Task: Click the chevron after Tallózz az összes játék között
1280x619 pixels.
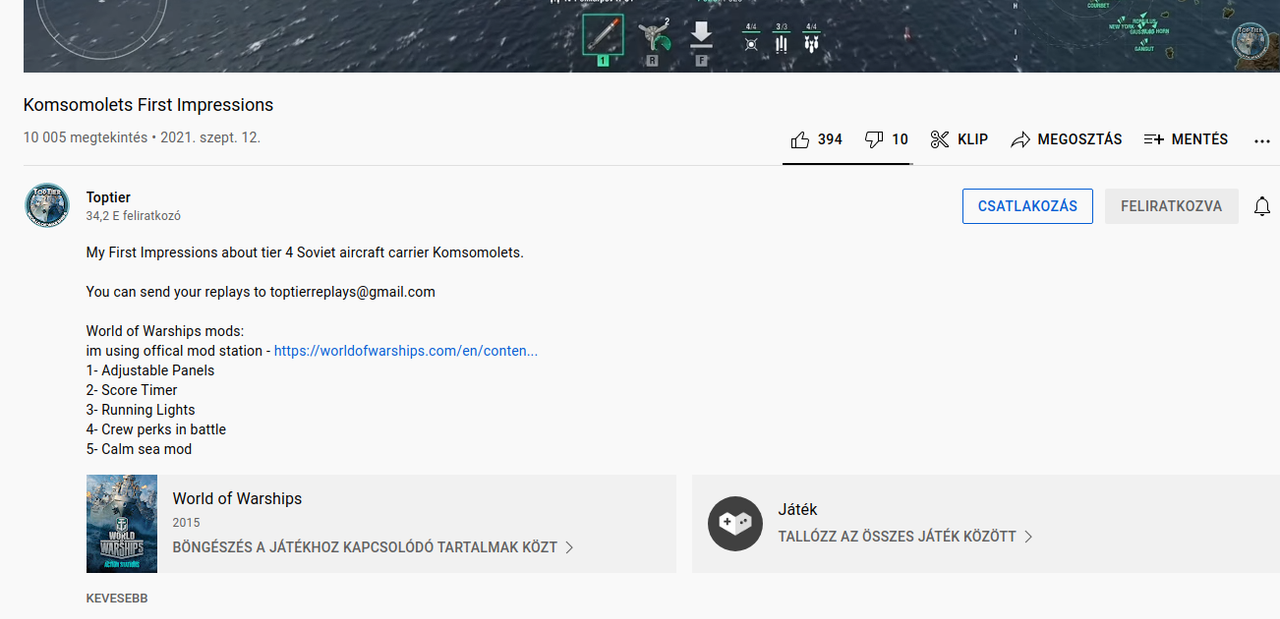Action: 1028,537
